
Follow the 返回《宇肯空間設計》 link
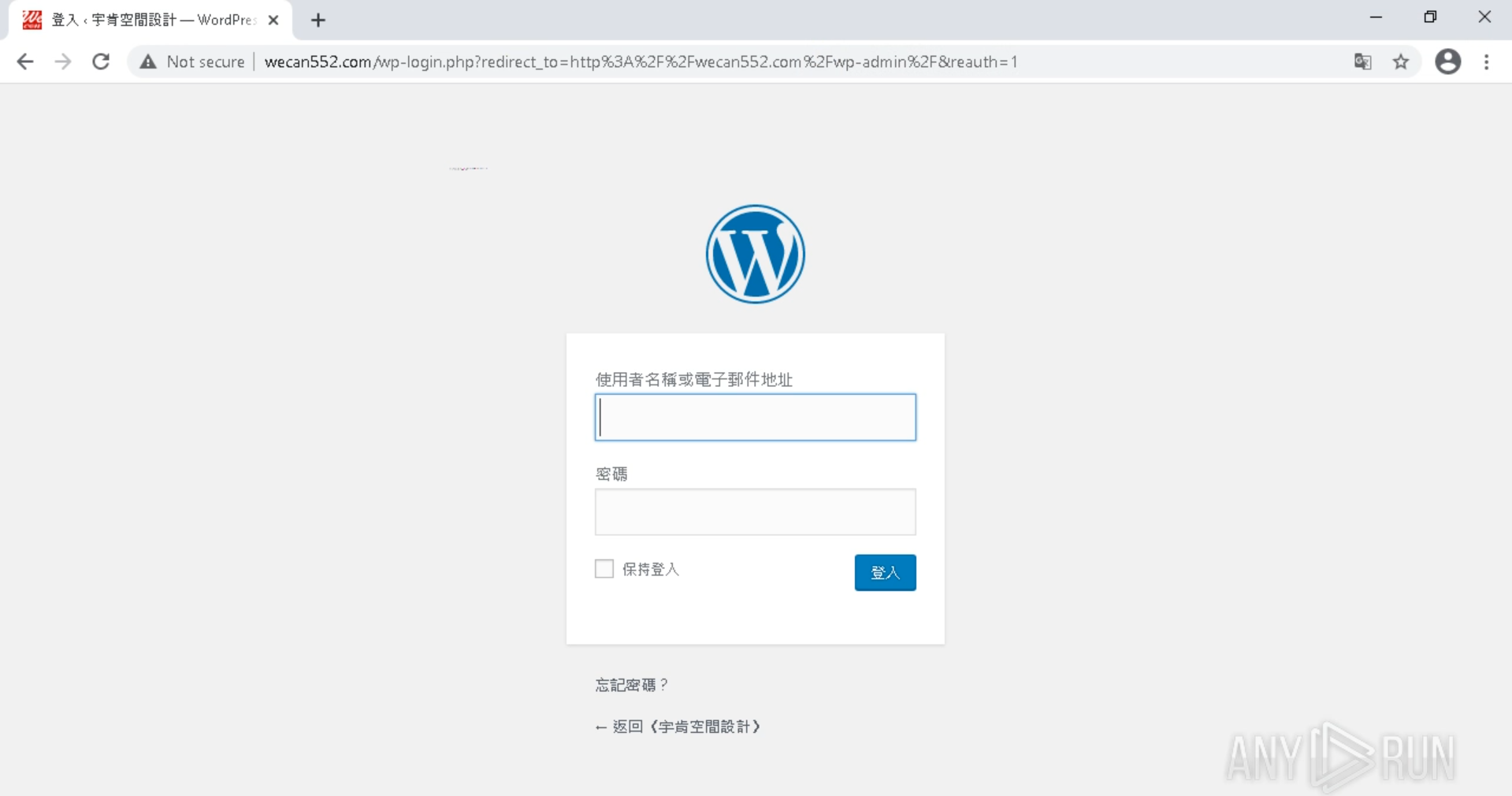pyautogui.click(x=678, y=727)
